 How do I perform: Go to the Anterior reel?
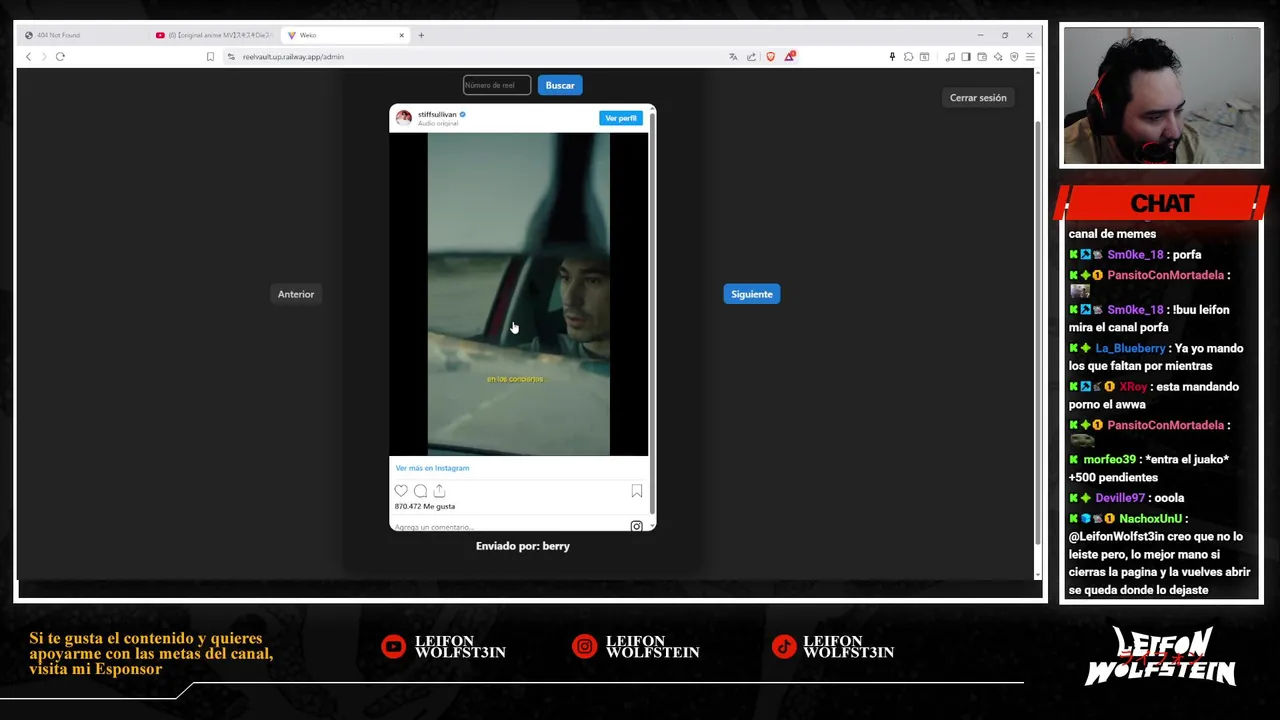pyautogui.click(x=296, y=294)
